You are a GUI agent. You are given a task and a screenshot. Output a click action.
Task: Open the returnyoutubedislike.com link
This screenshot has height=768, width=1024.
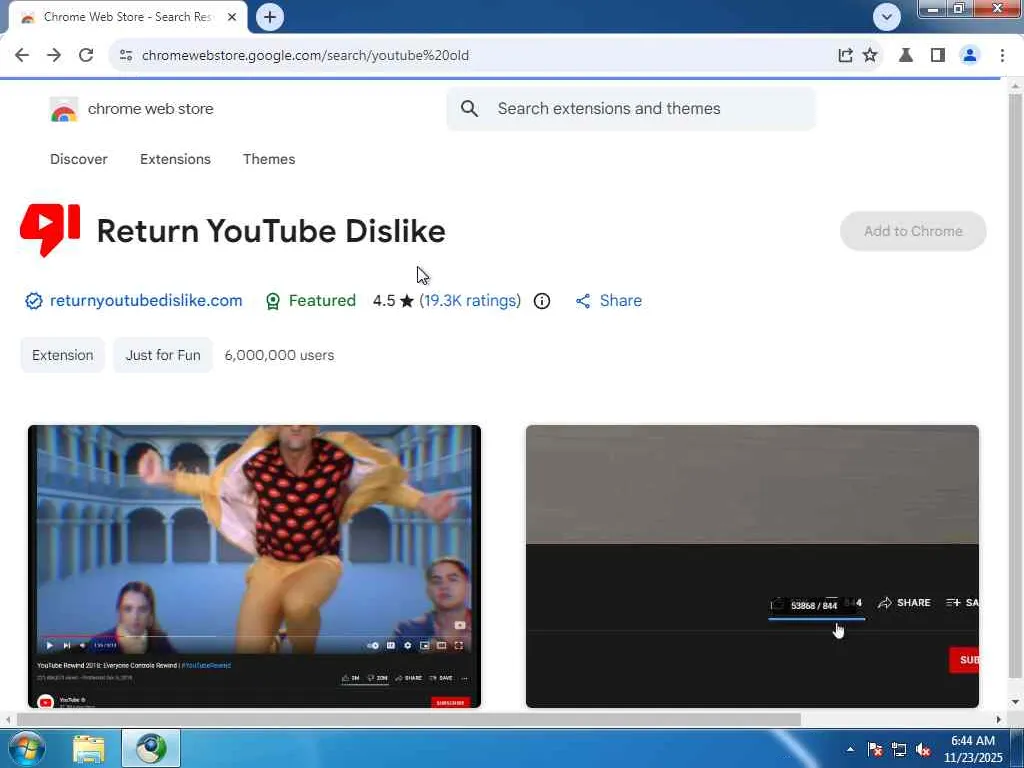tap(146, 300)
